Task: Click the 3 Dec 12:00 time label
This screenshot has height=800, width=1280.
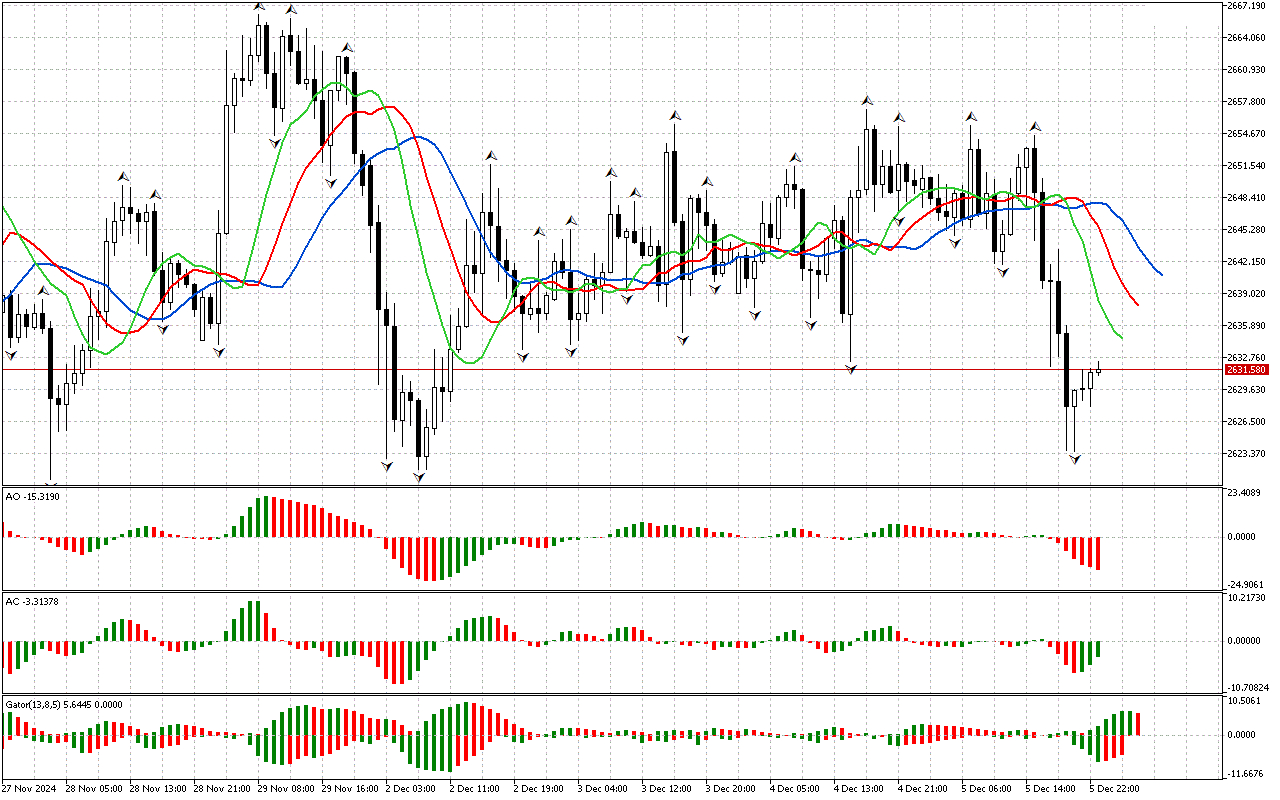Action: pyautogui.click(x=667, y=789)
